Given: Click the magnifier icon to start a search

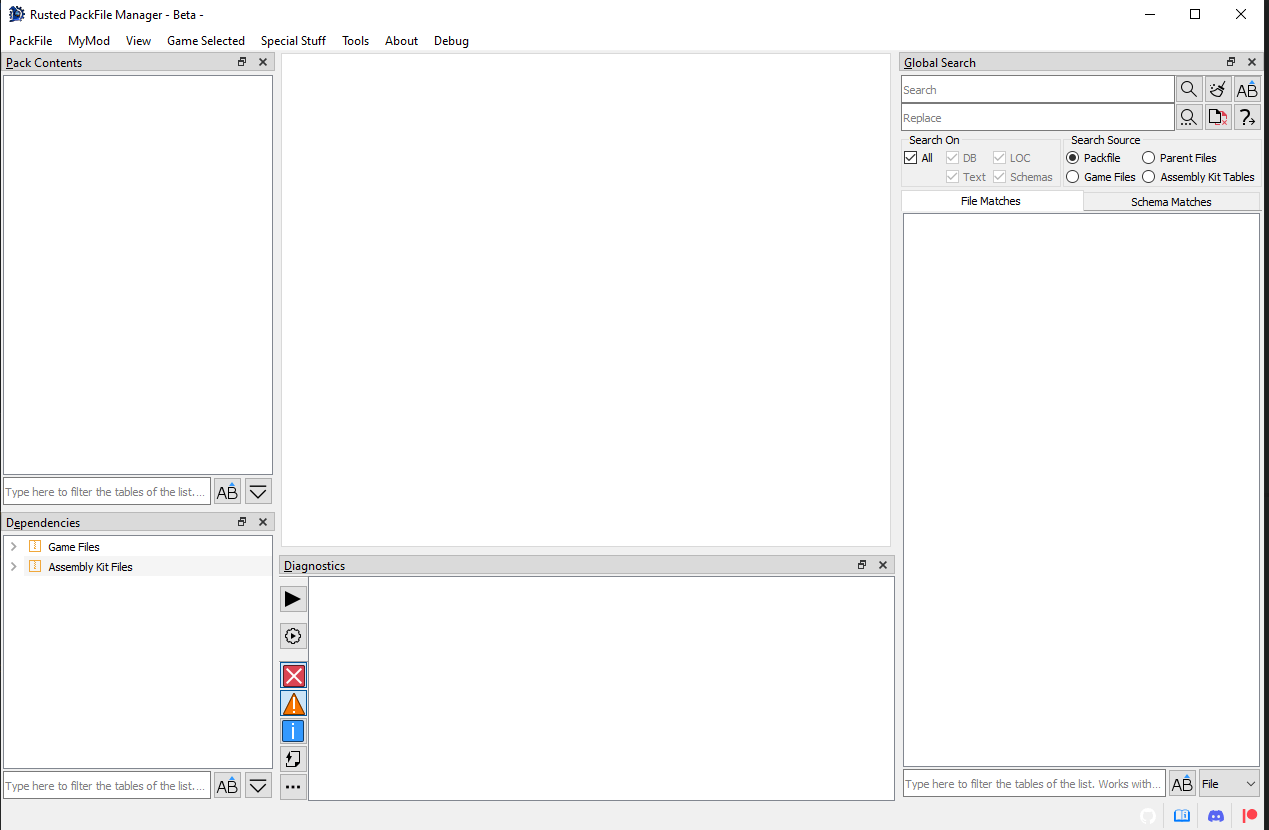Looking at the screenshot, I should [1188, 89].
